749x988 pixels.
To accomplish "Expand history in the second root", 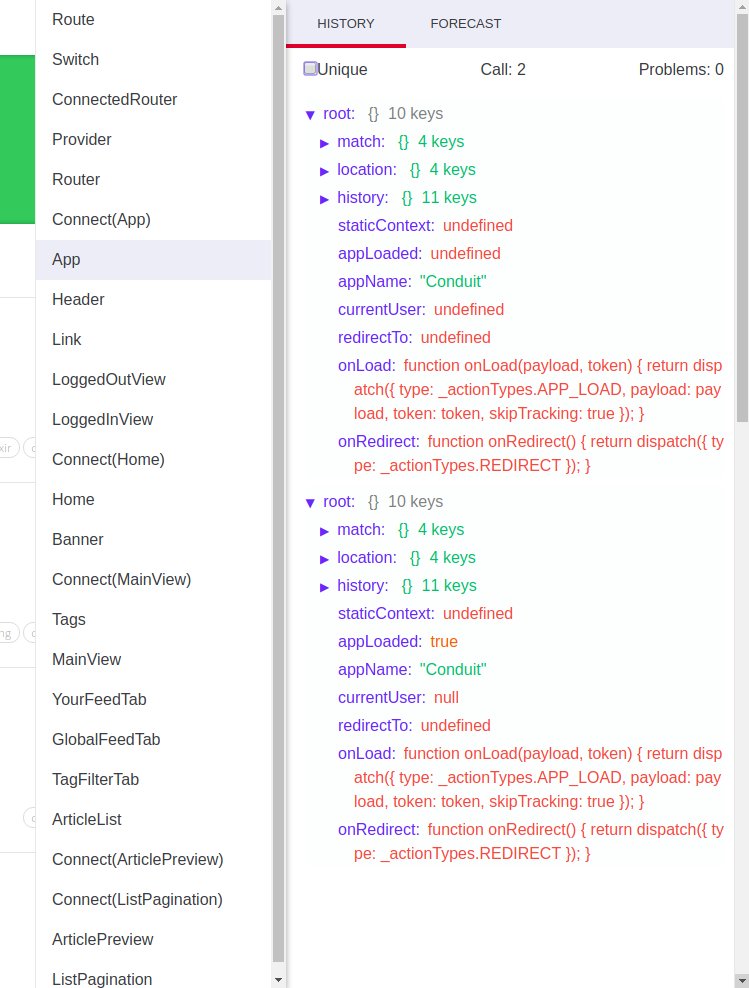I will click(324, 587).
